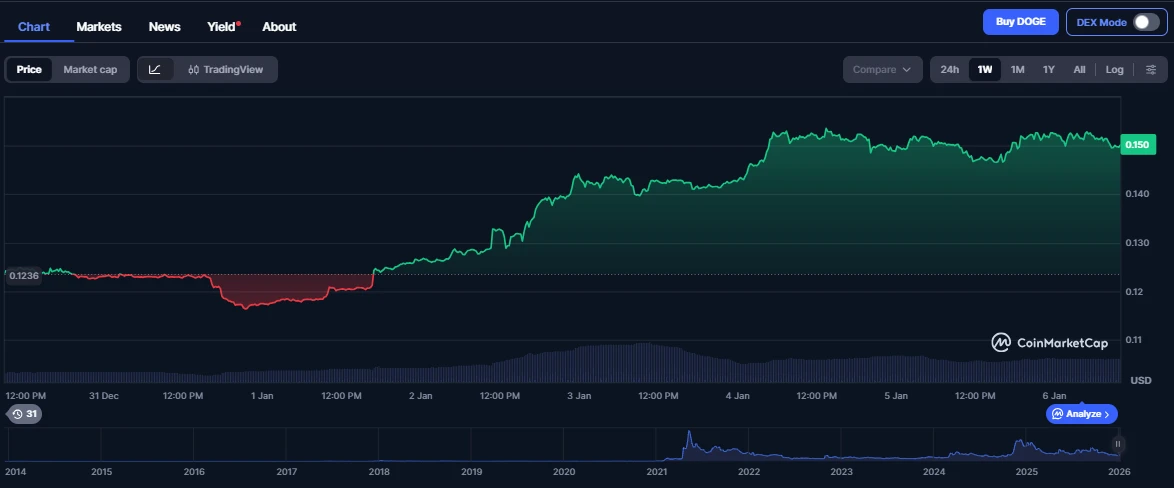
Task: Click the 0.11 price axis label
Action: click(x=1134, y=340)
